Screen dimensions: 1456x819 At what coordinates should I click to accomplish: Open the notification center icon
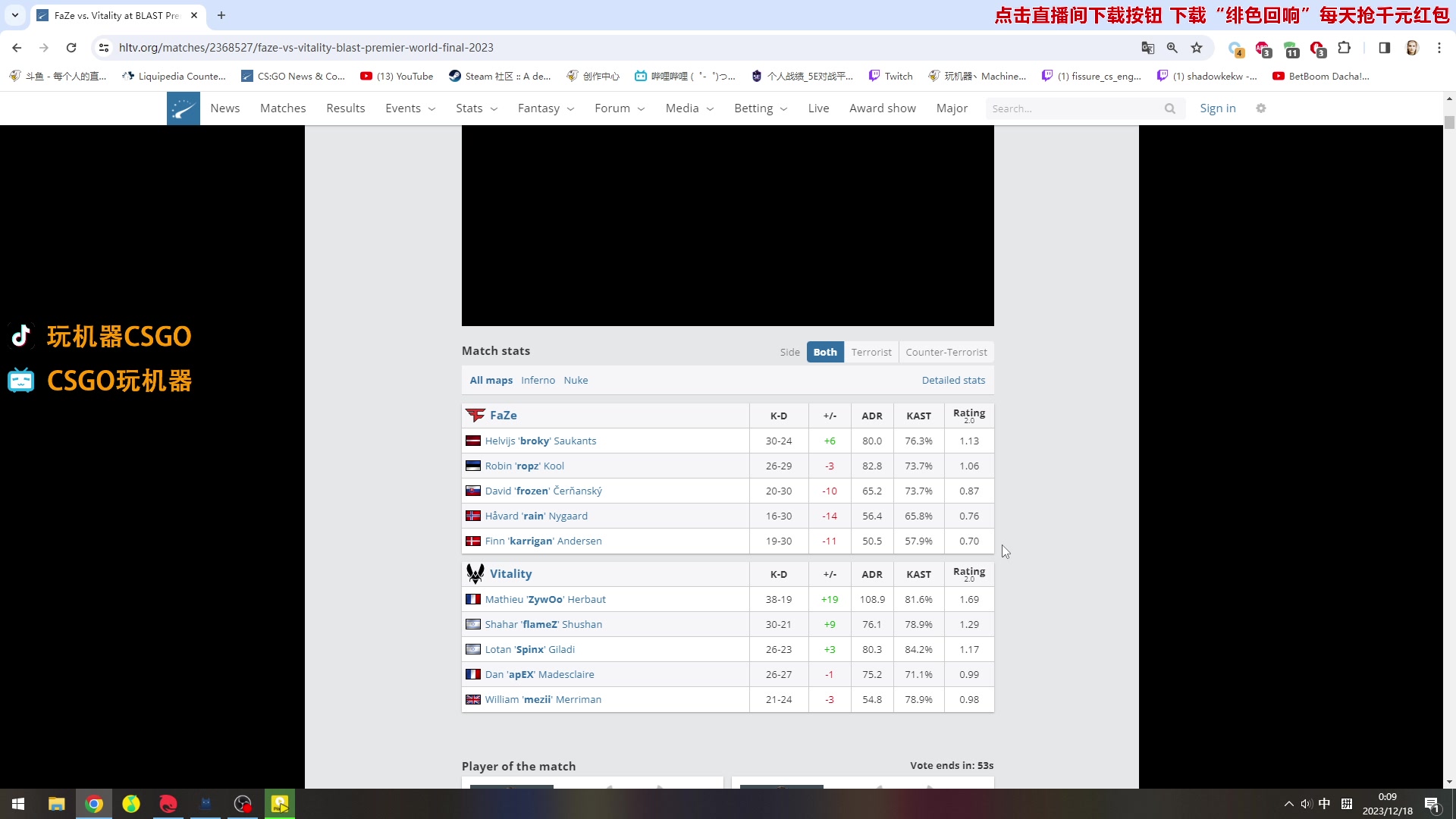pos(1432,804)
